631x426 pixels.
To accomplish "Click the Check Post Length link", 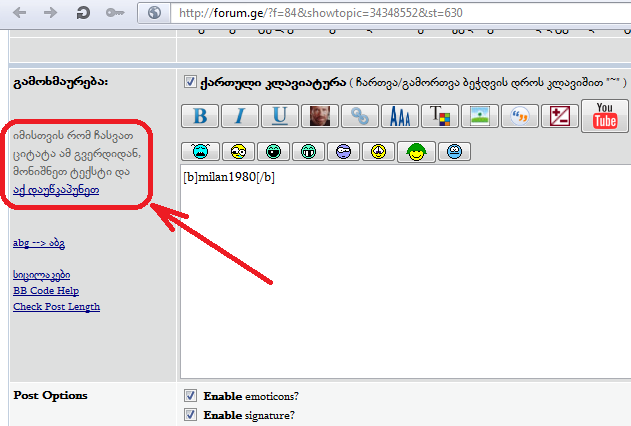I will point(56,307).
